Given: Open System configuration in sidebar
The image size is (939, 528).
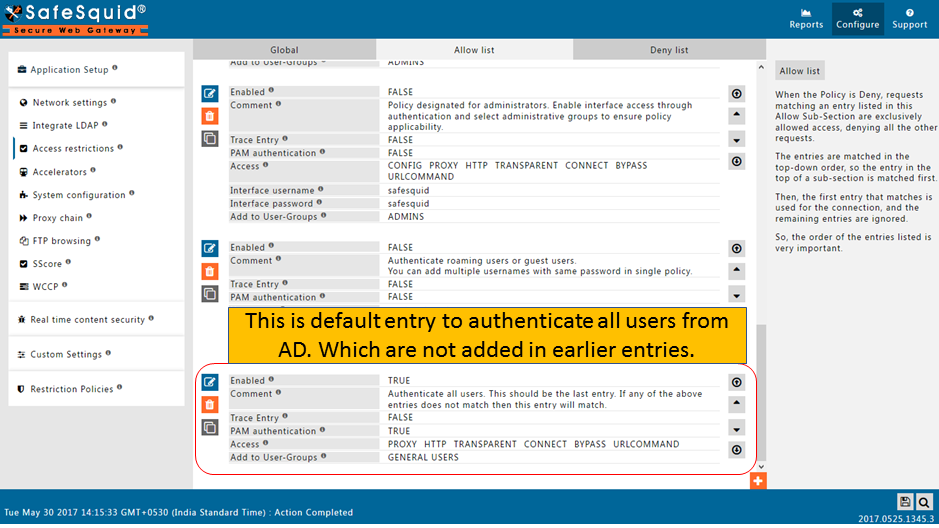Looking at the screenshot, I should [x=78, y=195].
